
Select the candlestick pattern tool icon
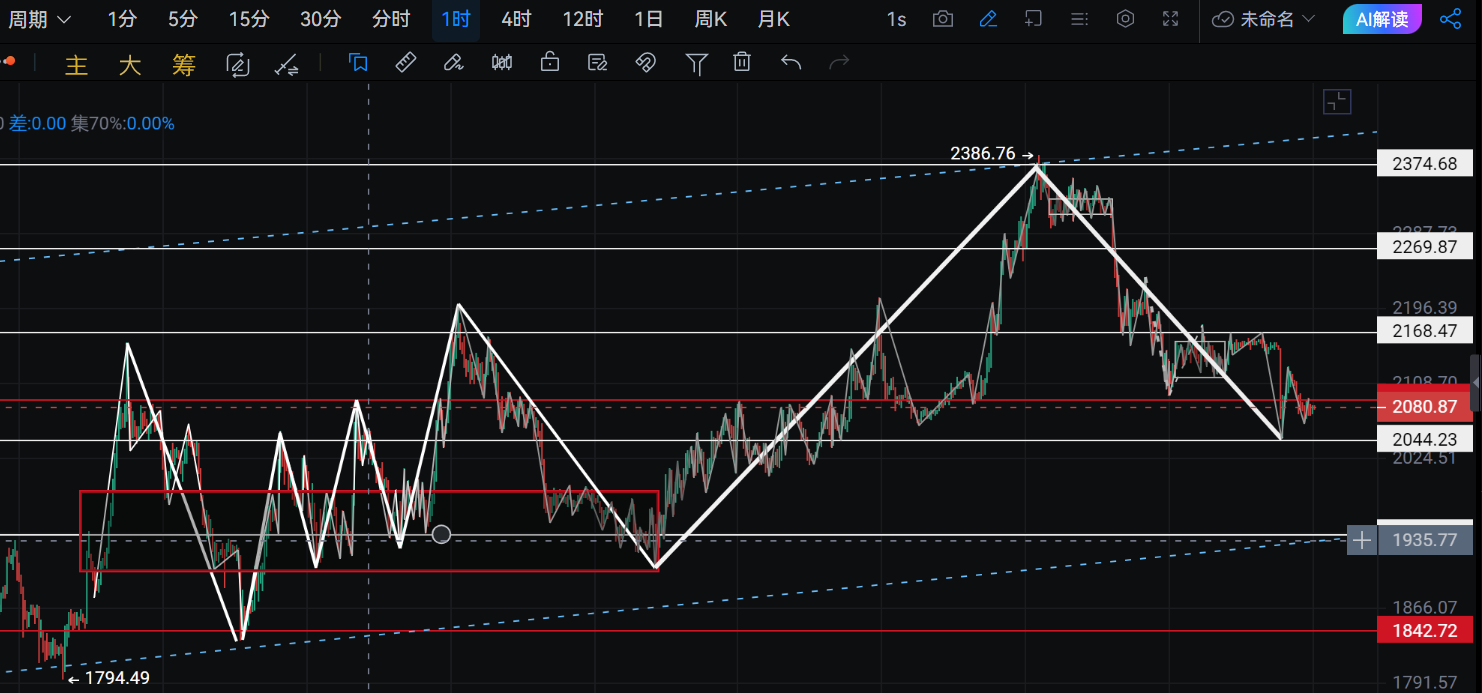(502, 63)
